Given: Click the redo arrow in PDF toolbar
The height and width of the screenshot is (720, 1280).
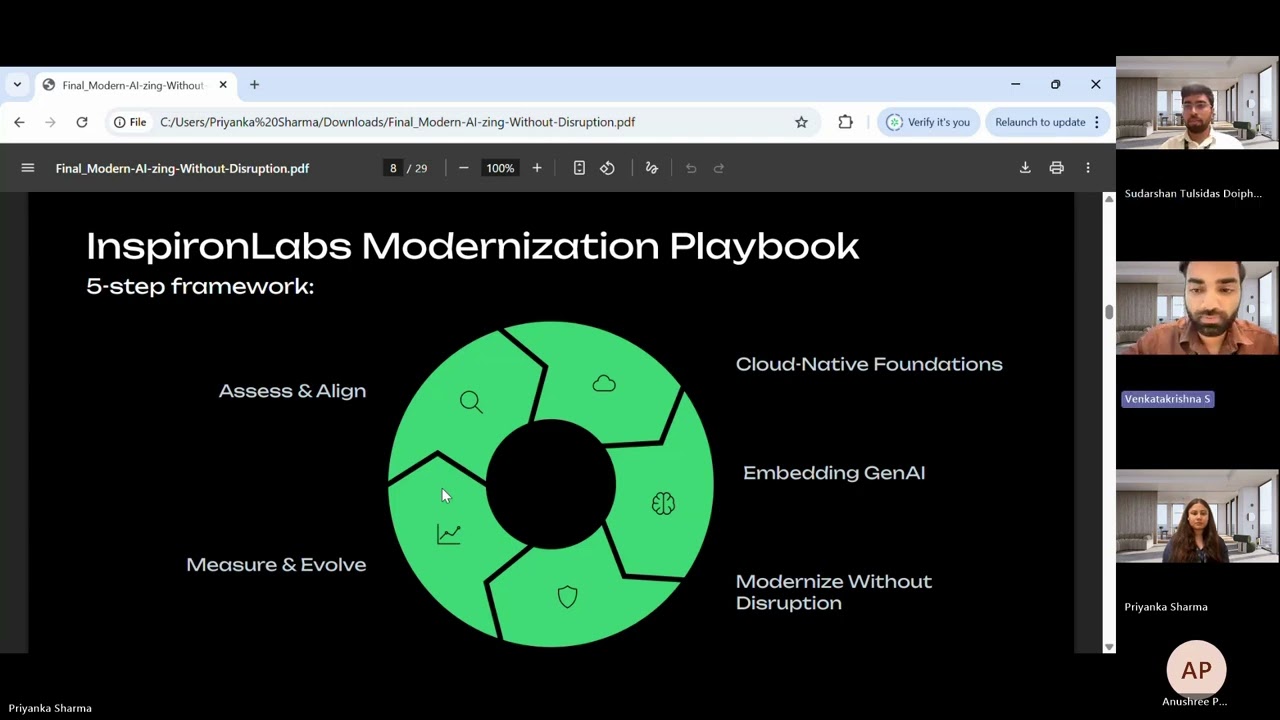Looking at the screenshot, I should coord(719,168).
